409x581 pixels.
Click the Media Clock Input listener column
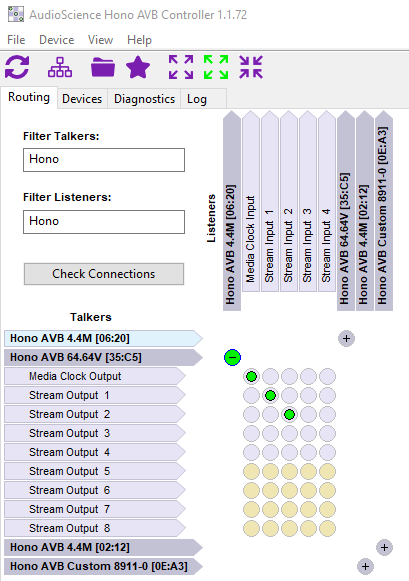[x=251, y=201]
